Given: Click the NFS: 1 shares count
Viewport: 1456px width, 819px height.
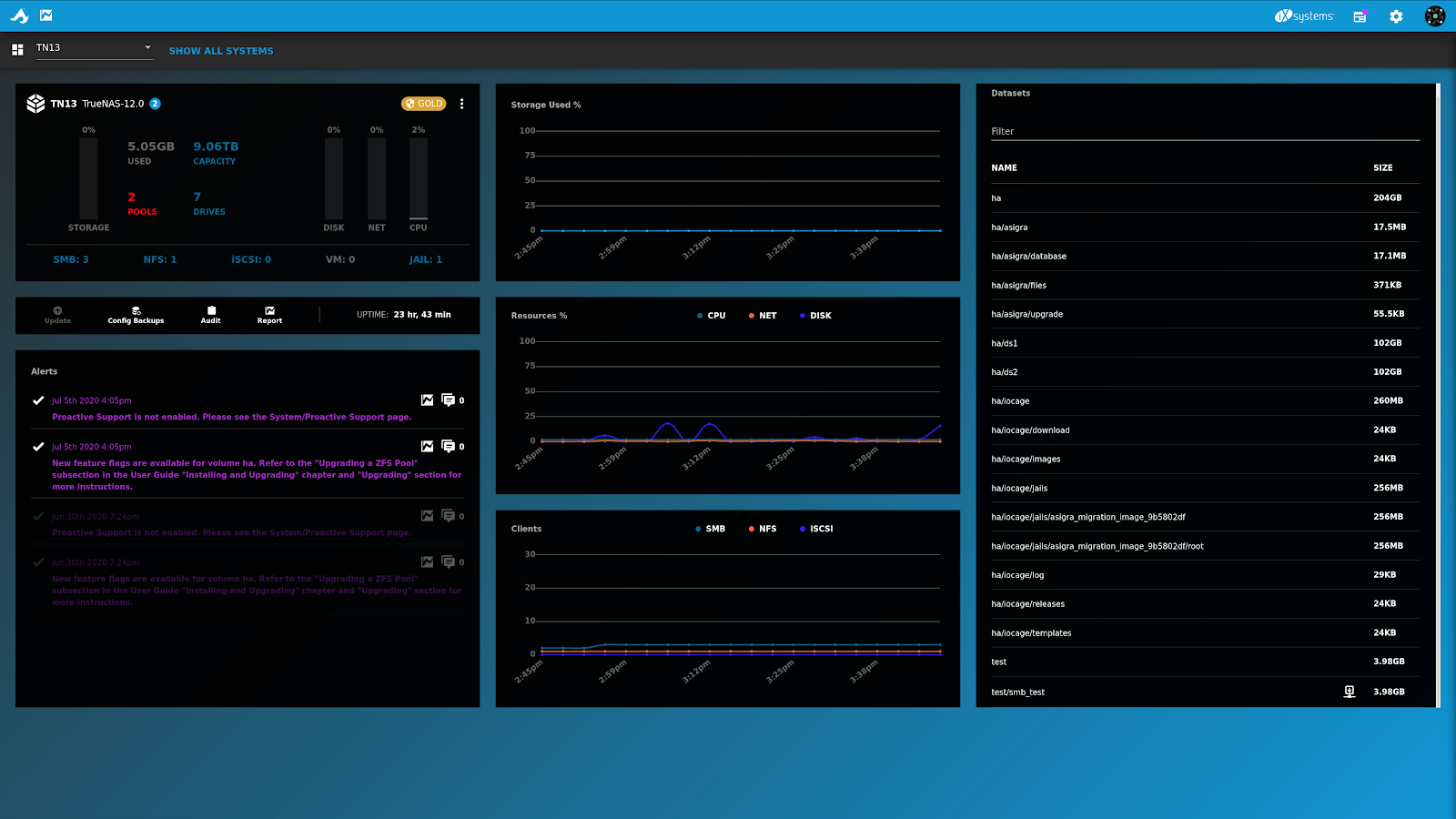Looking at the screenshot, I should click(x=160, y=259).
